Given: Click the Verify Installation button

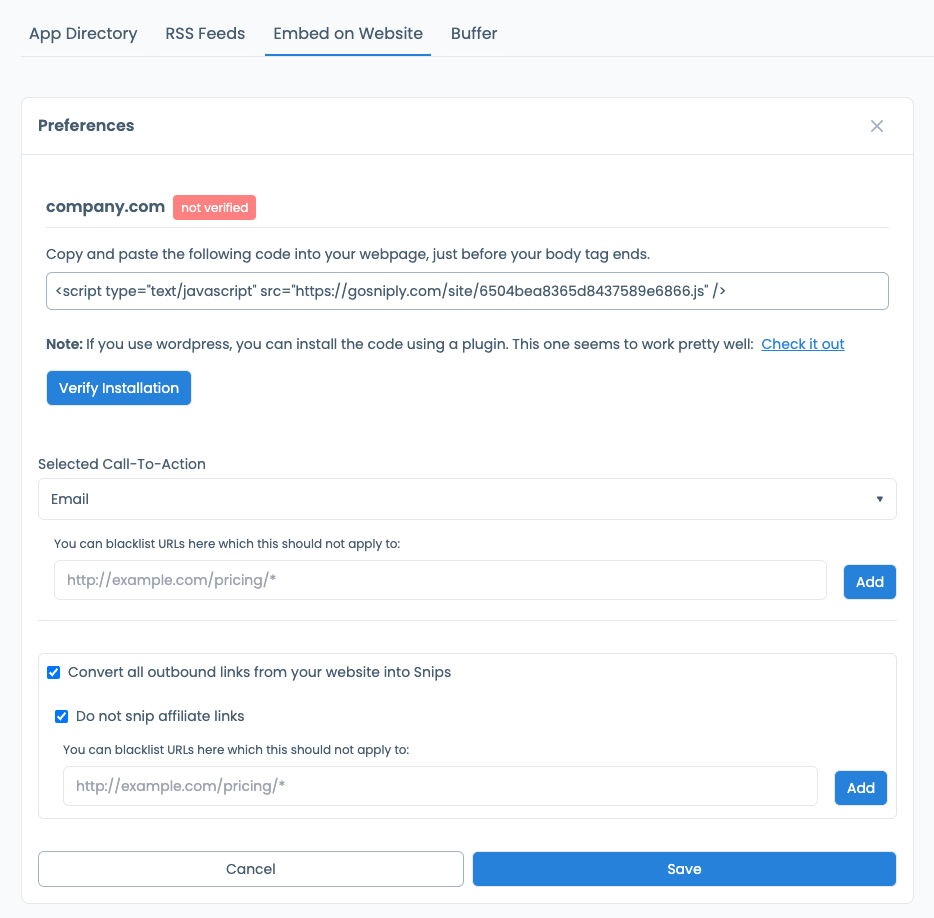Looking at the screenshot, I should tap(119, 388).
